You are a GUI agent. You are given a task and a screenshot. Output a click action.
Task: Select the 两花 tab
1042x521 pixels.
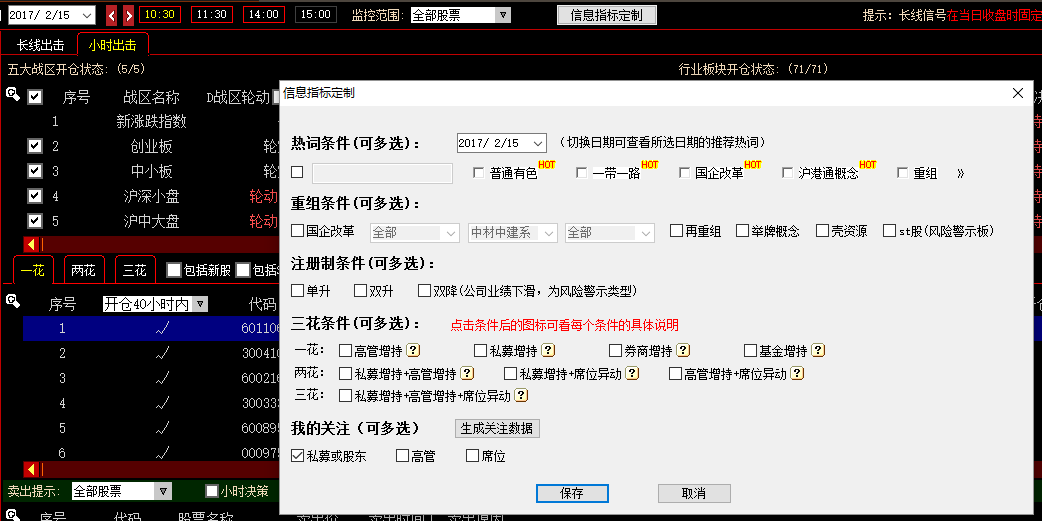pos(84,270)
